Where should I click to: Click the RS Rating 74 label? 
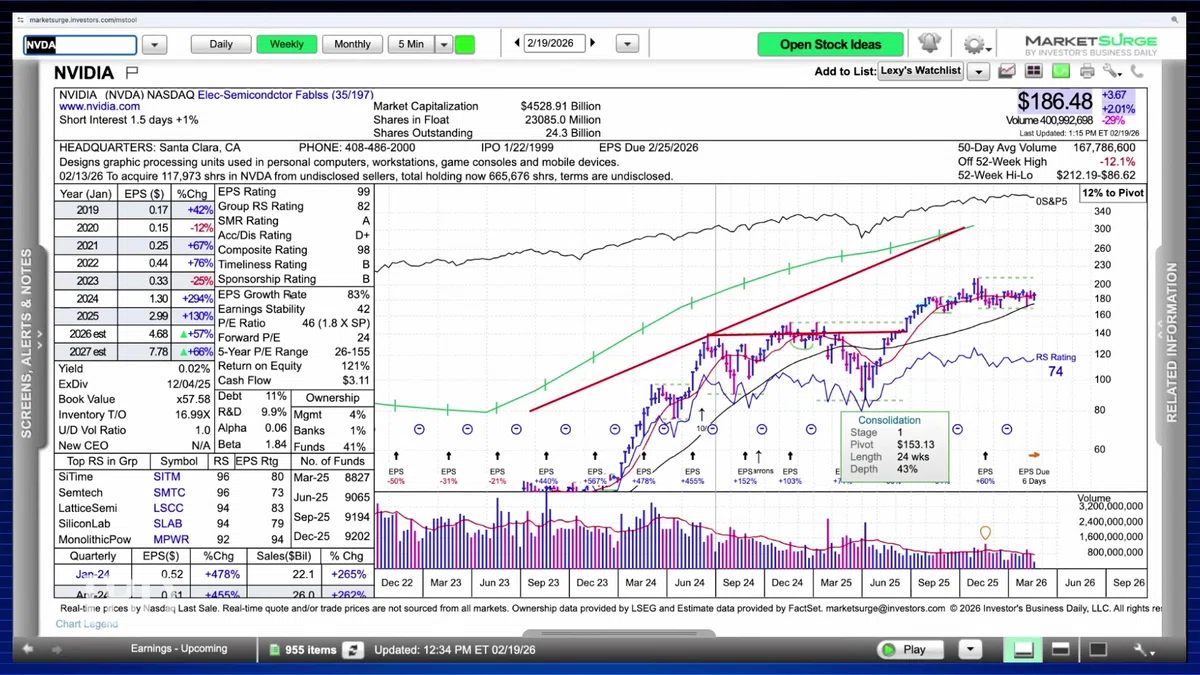(x=1056, y=364)
